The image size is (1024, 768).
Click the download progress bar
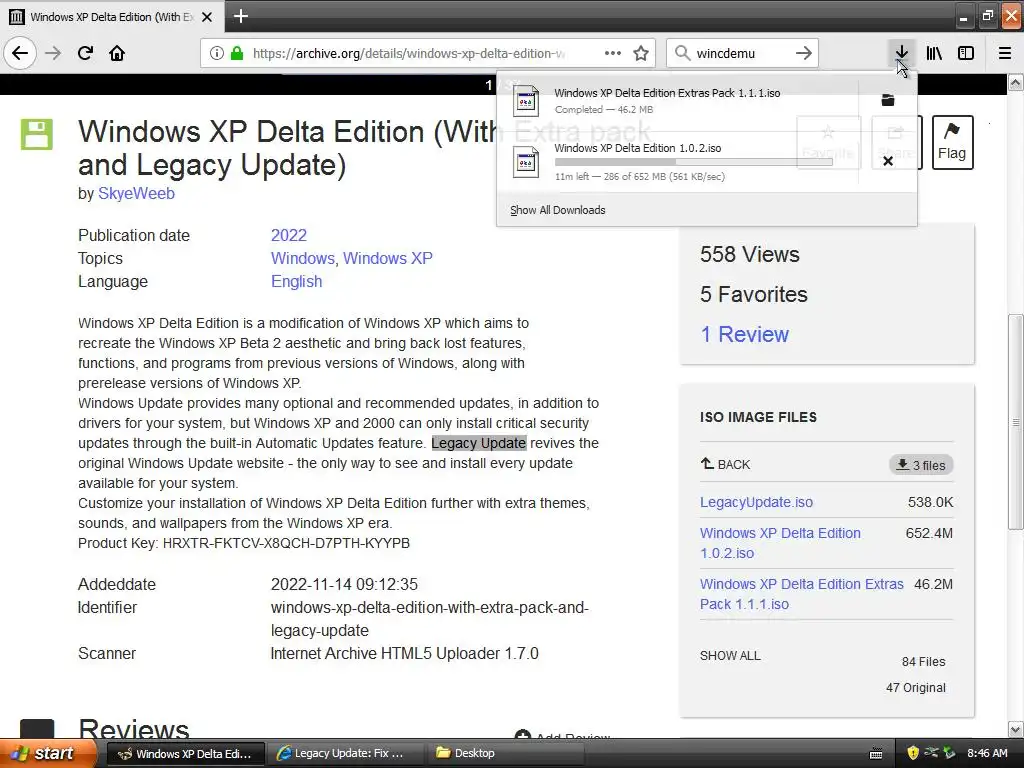click(x=694, y=162)
